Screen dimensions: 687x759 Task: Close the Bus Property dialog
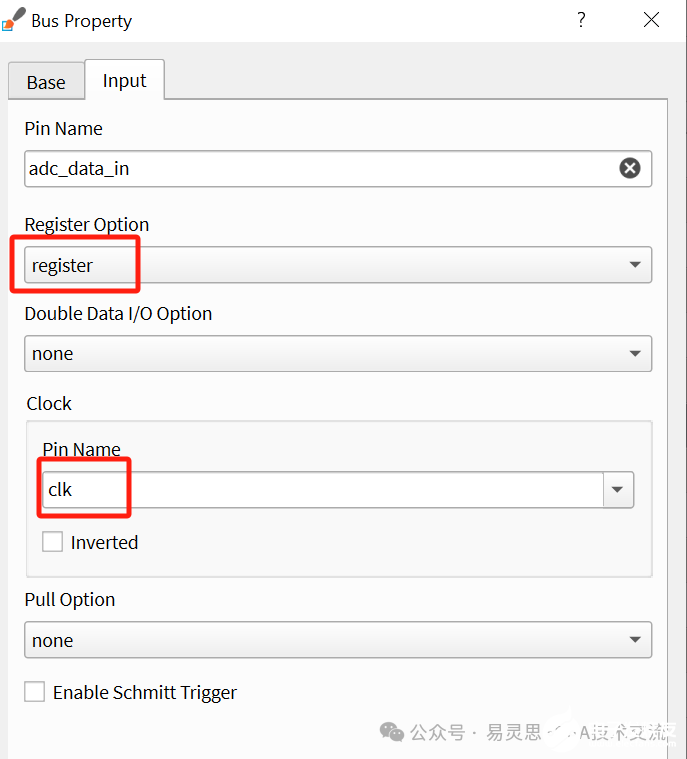point(652,20)
